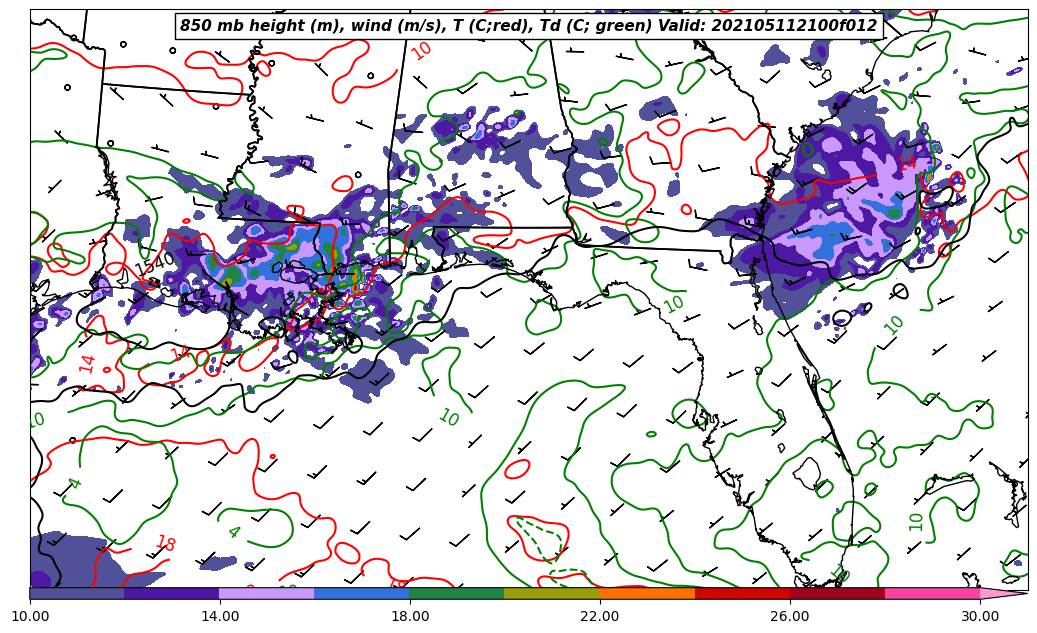Choose the olive 20–22 colorbar segment
The image size is (1037, 633).
(x=552, y=593)
